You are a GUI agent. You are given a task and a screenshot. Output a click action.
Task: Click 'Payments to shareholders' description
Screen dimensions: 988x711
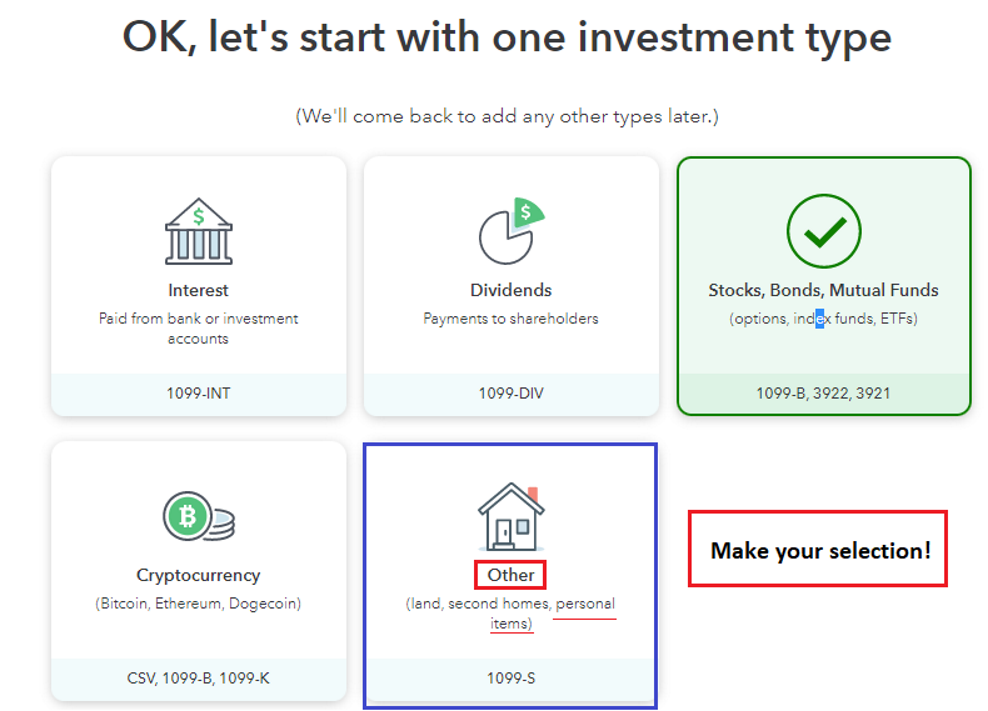click(x=511, y=318)
